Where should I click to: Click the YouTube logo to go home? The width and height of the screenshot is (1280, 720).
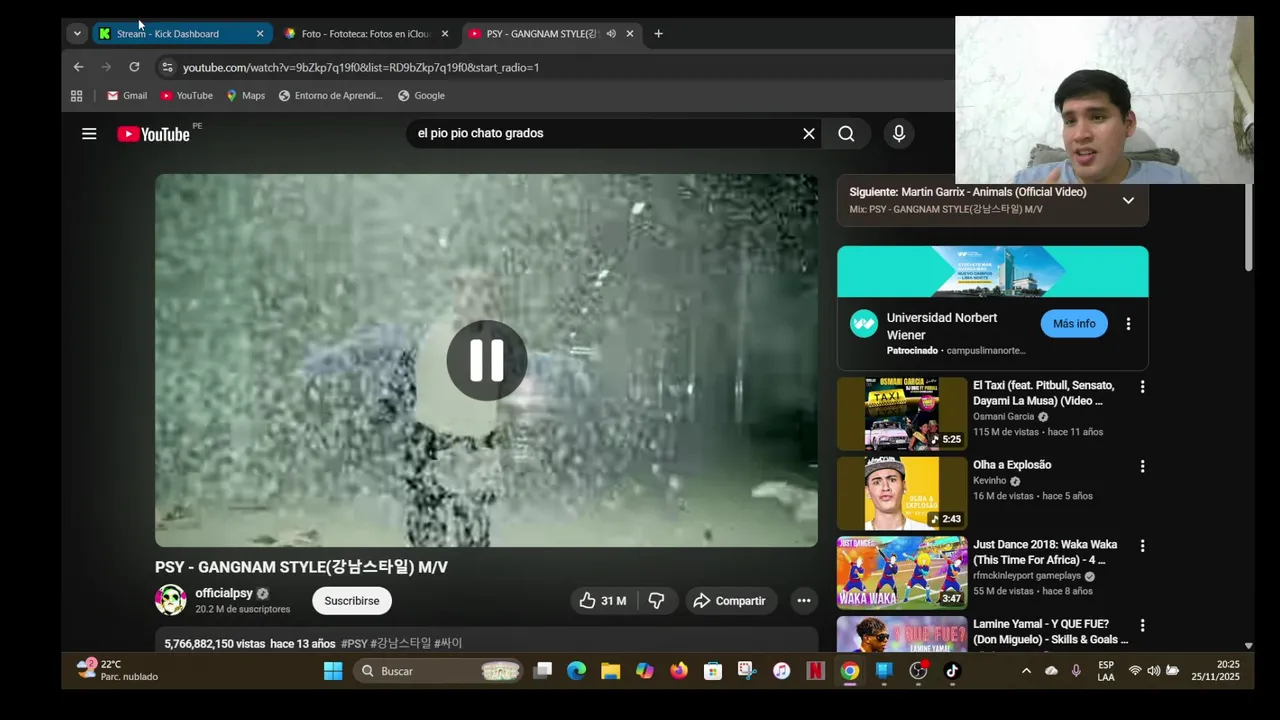pos(153,134)
